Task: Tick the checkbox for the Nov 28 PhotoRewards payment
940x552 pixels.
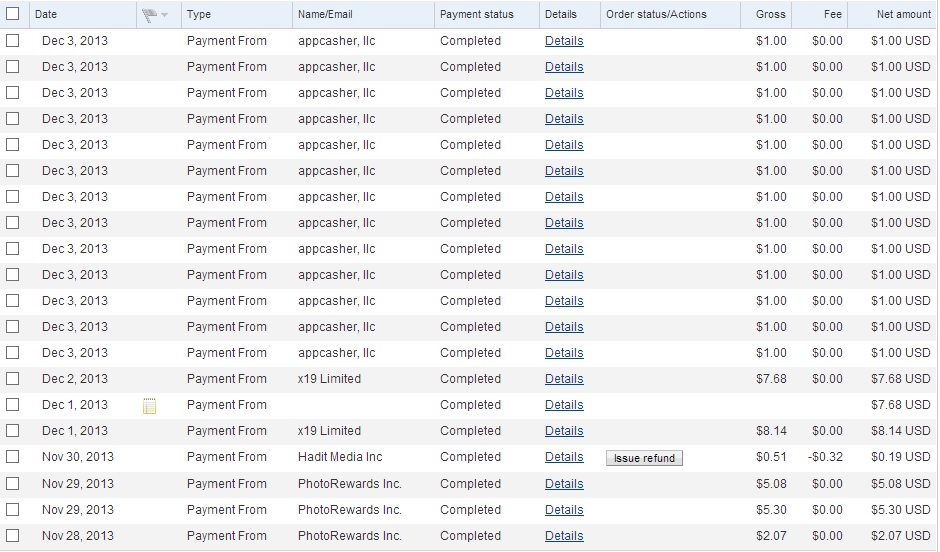Action: pyautogui.click(x=13, y=536)
